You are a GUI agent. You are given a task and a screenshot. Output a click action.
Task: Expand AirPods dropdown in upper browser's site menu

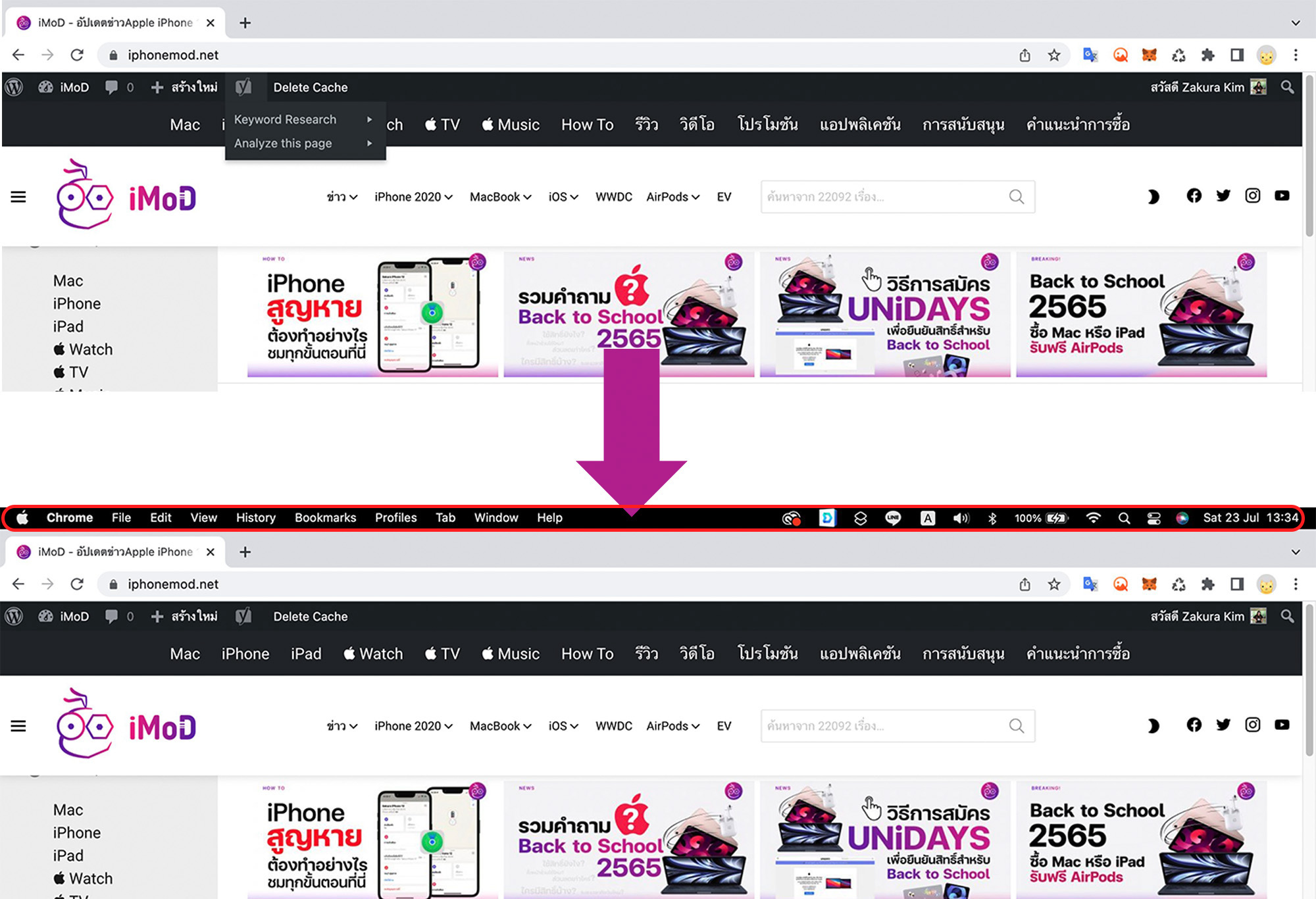click(x=672, y=197)
